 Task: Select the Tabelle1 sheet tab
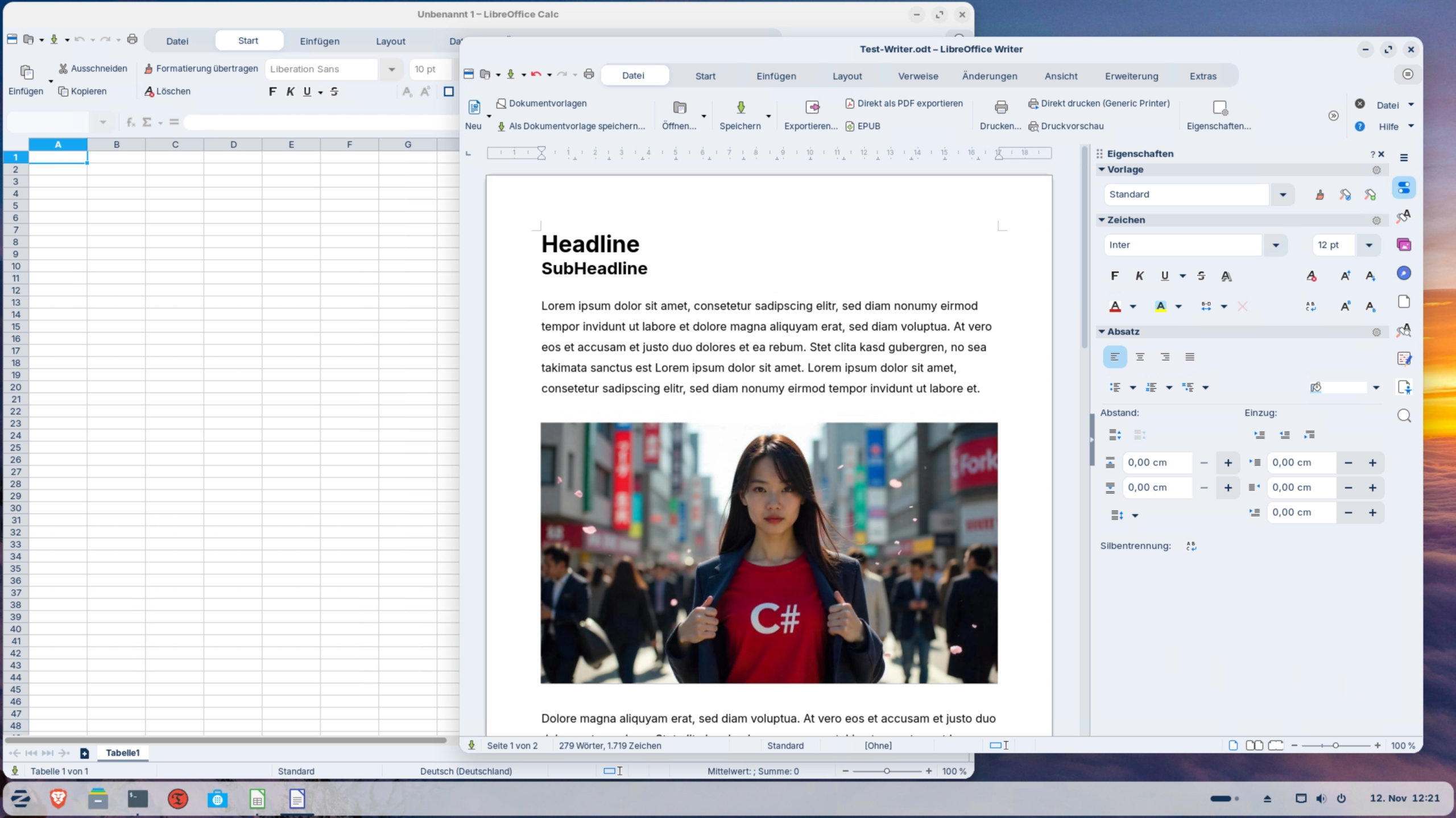pyautogui.click(x=122, y=752)
